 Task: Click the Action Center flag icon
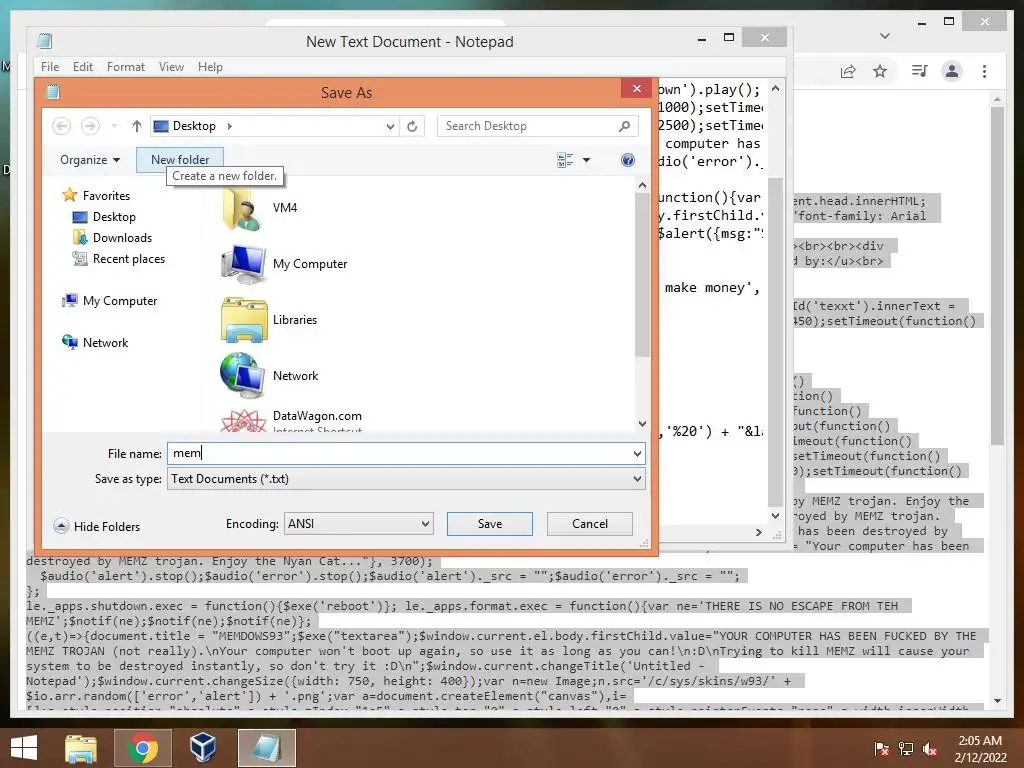tap(882, 749)
